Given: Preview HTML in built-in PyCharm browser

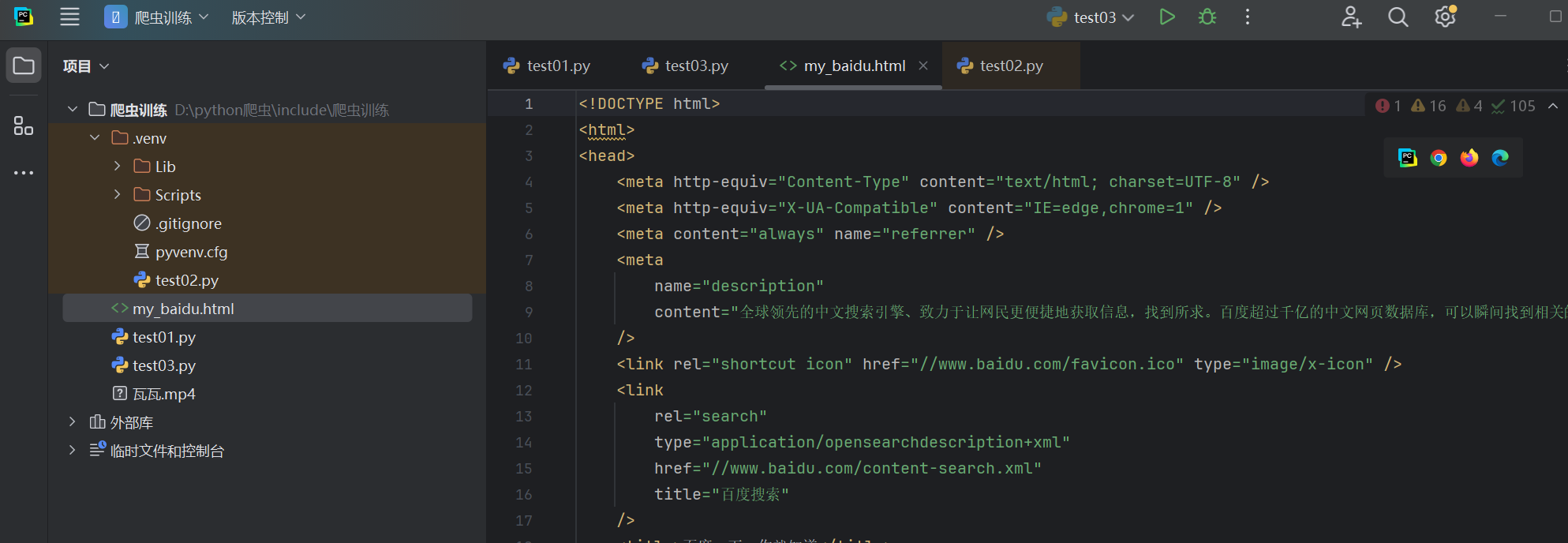Looking at the screenshot, I should pos(1408,158).
